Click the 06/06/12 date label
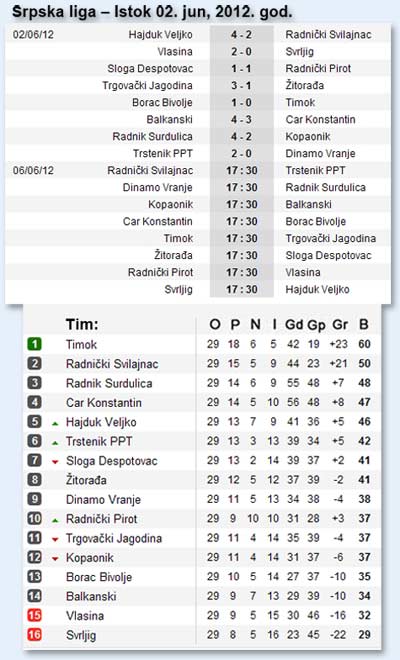400x660 pixels. (x=33, y=170)
